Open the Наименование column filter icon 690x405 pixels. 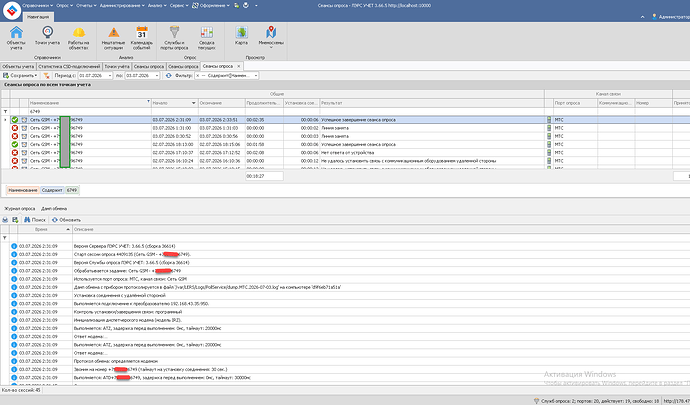click(148, 101)
